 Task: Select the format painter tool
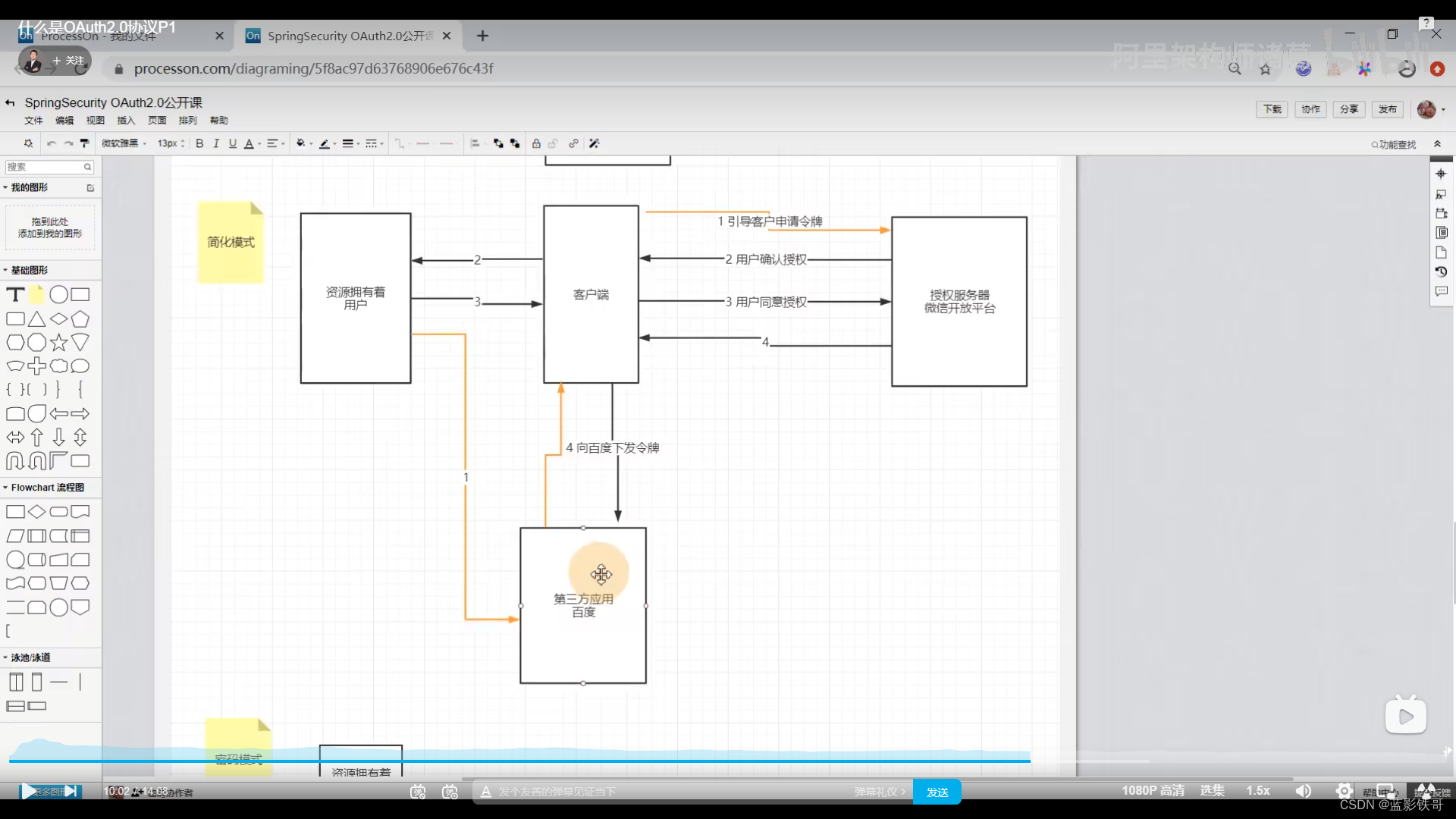84,143
